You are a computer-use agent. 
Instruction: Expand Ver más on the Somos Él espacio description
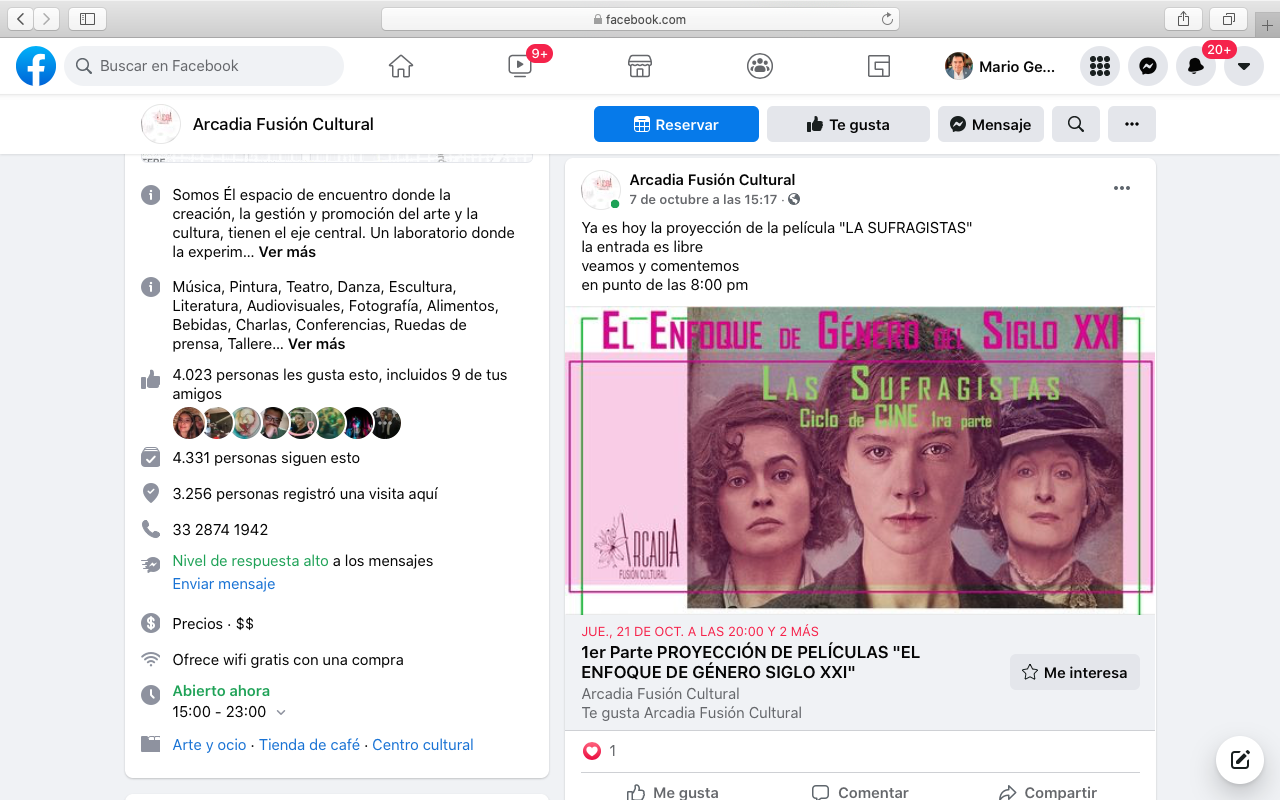[x=287, y=252]
